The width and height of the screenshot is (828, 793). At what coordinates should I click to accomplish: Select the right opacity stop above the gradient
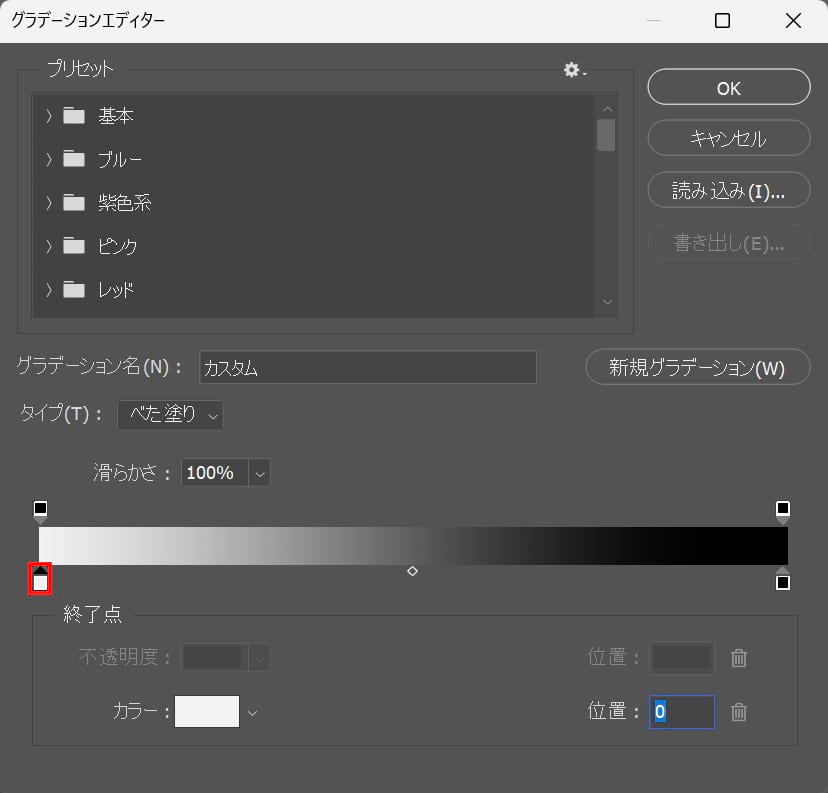coord(785,509)
